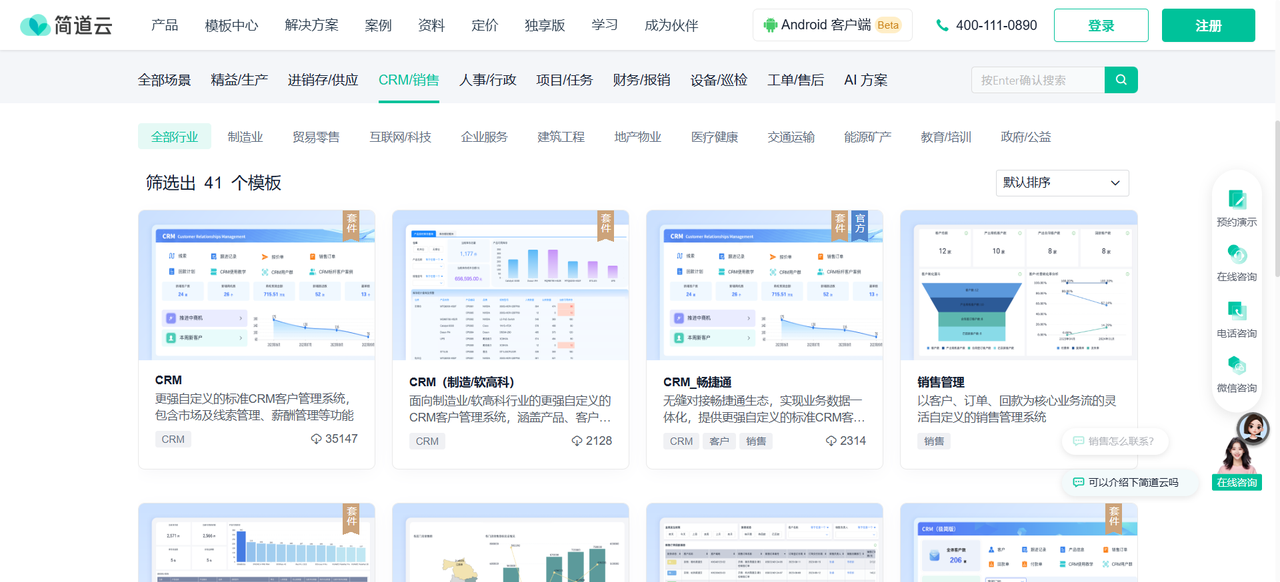Click the Android robot icon
Image resolution: width=1280 pixels, height=582 pixels.
coord(770,25)
